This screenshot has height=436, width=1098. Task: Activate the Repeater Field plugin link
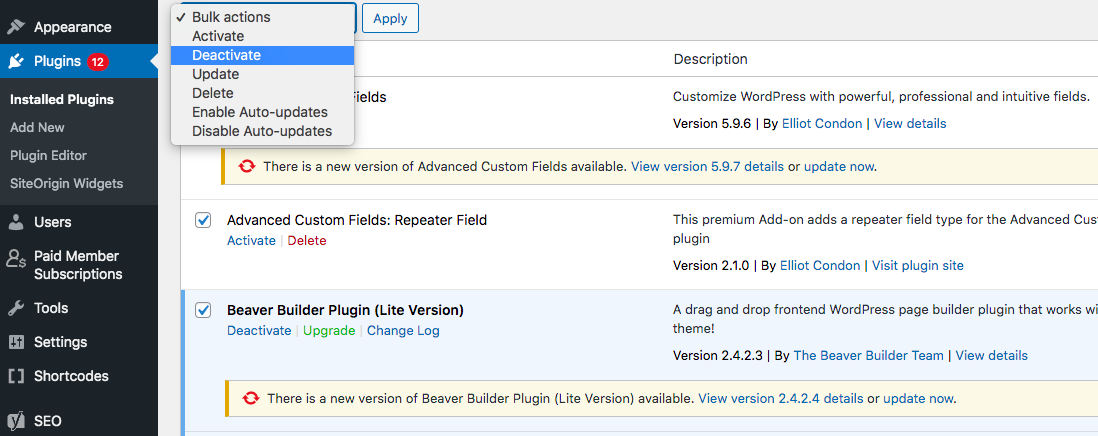coord(251,241)
